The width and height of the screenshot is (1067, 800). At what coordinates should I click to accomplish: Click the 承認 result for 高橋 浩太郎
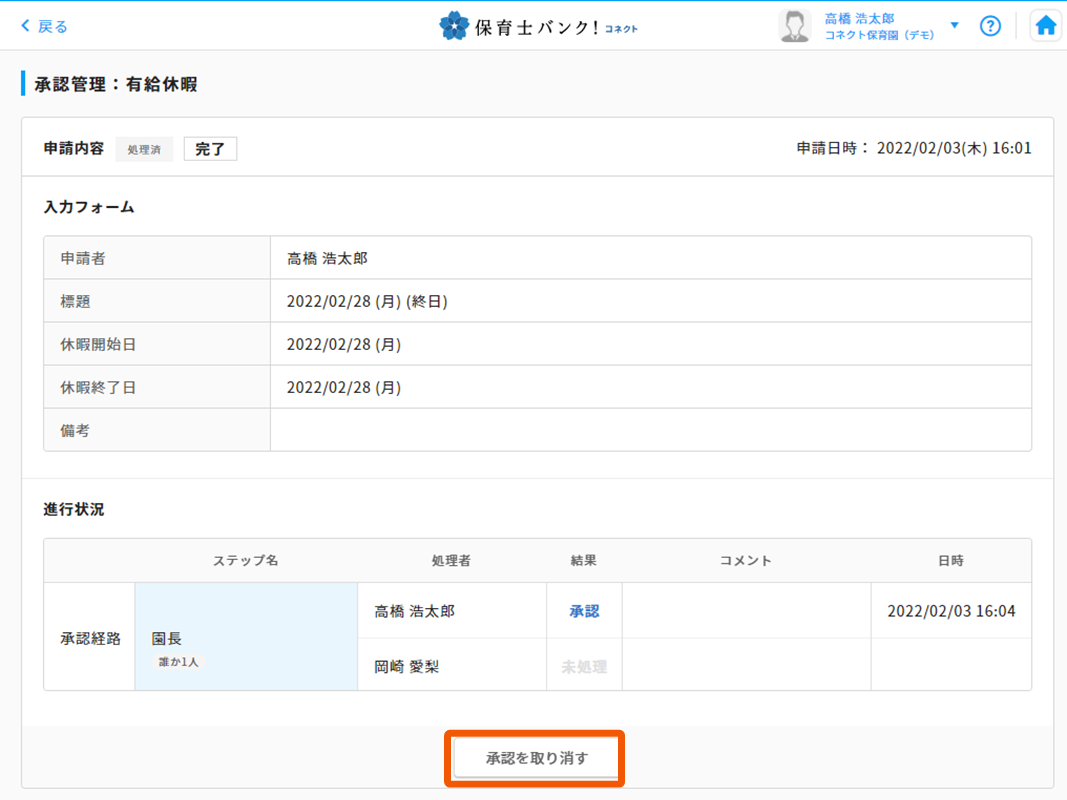click(x=584, y=611)
